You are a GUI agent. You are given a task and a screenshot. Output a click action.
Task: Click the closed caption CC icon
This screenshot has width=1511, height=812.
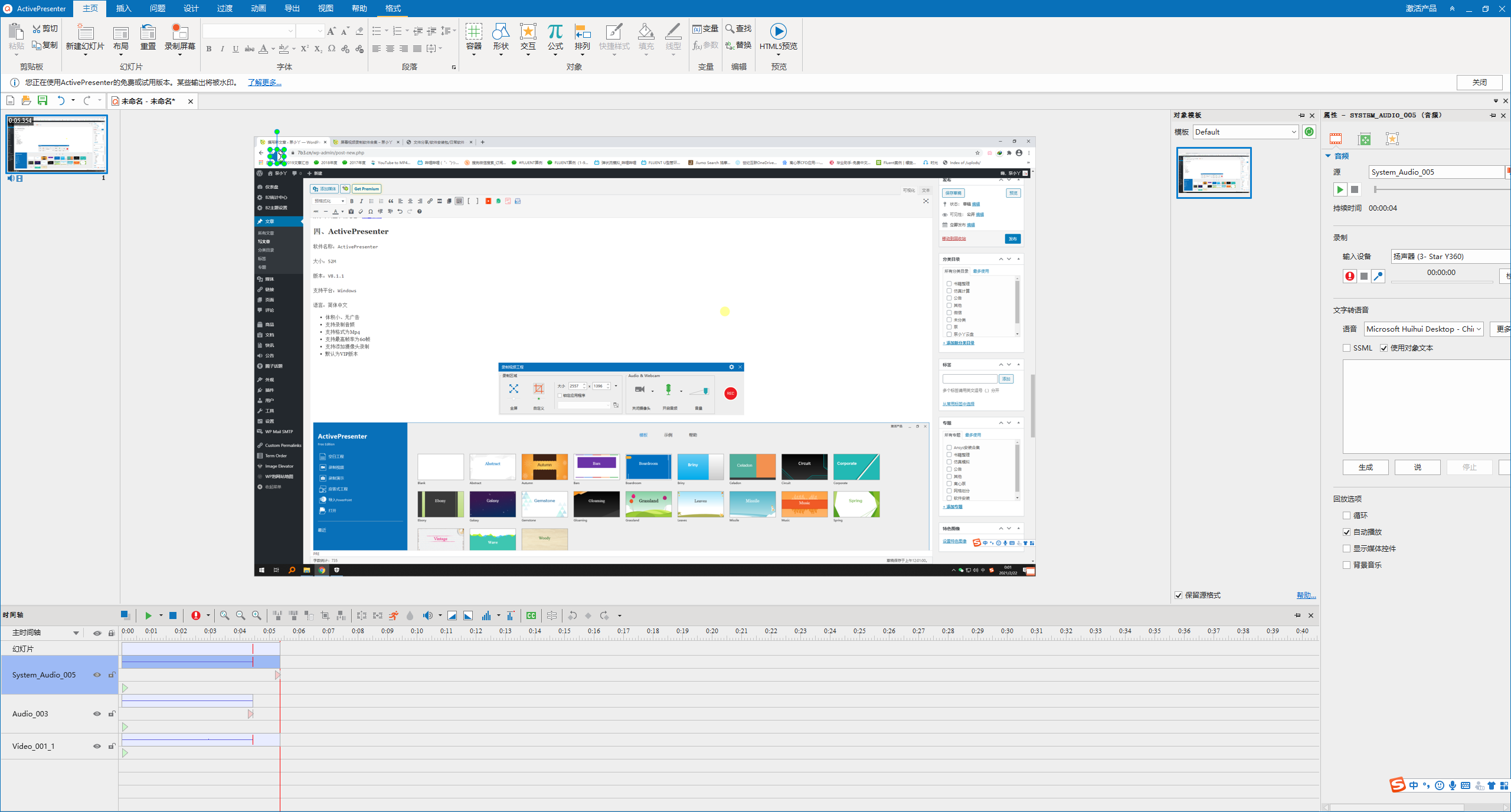pos(531,615)
